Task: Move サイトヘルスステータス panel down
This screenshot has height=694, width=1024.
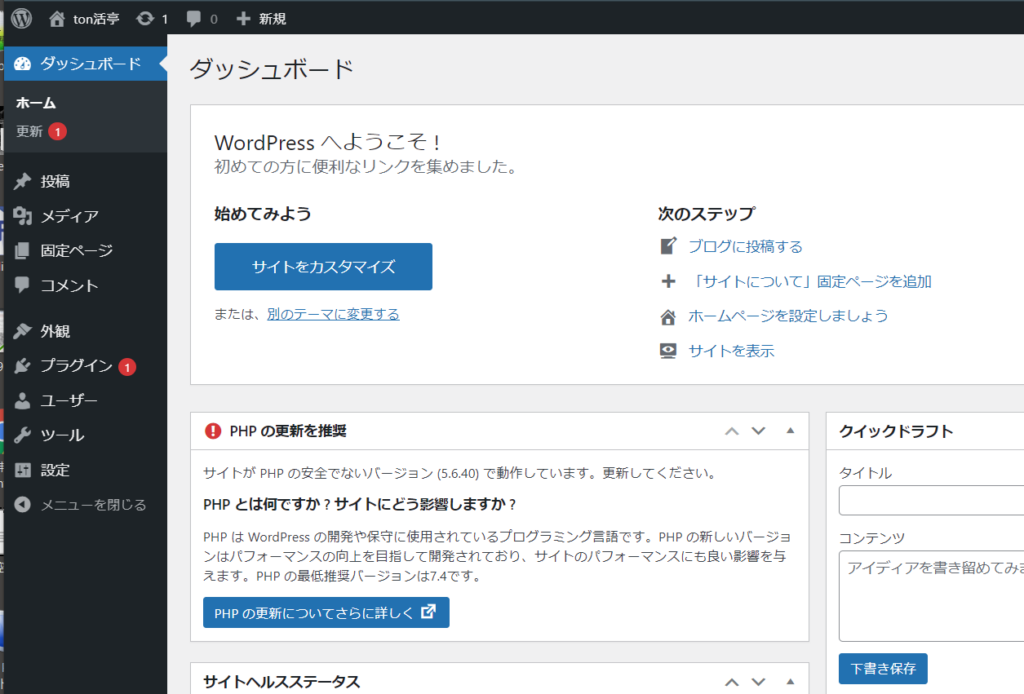Action: coord(758,682)
